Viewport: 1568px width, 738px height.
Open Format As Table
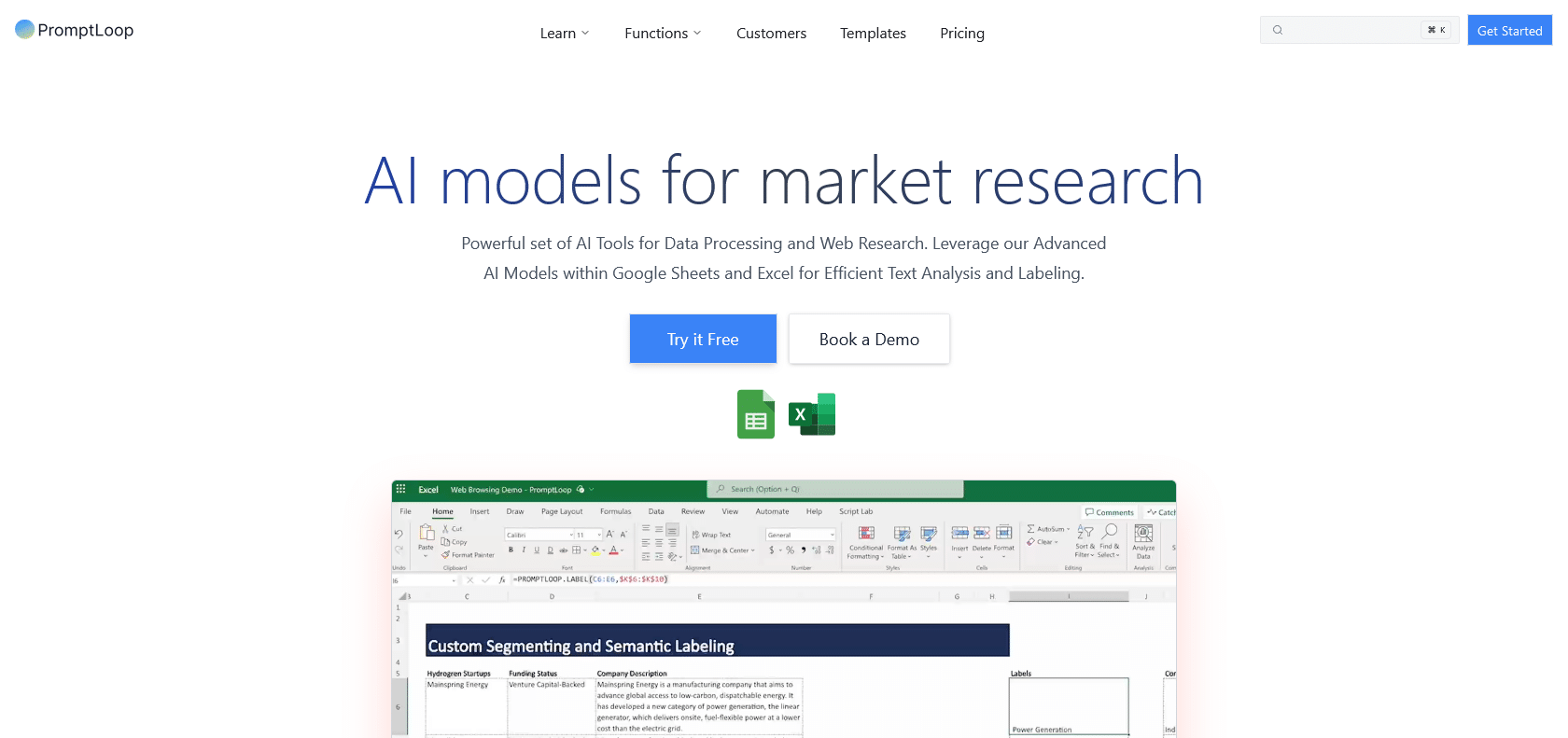[x=902, y=541]
